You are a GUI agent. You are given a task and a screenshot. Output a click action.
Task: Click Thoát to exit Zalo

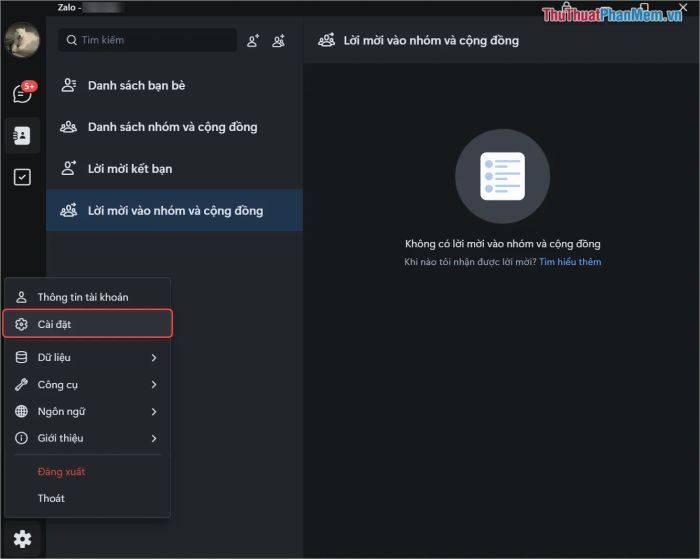51,498
